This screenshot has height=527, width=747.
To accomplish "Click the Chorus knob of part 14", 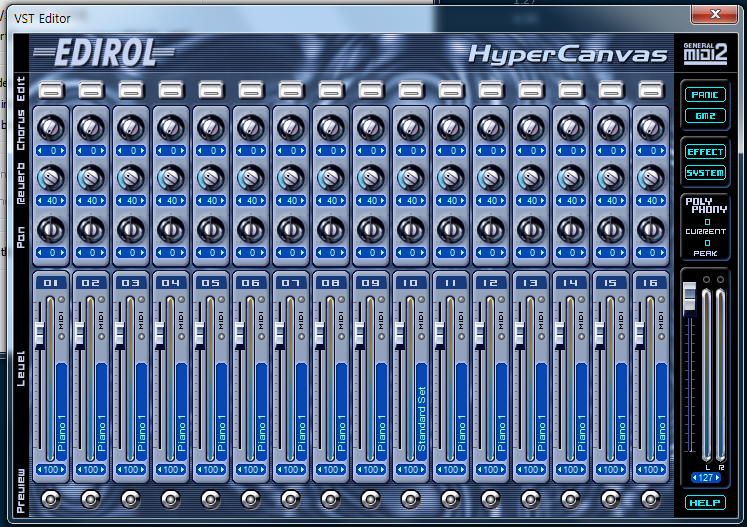I will click(x=571, y=128).
